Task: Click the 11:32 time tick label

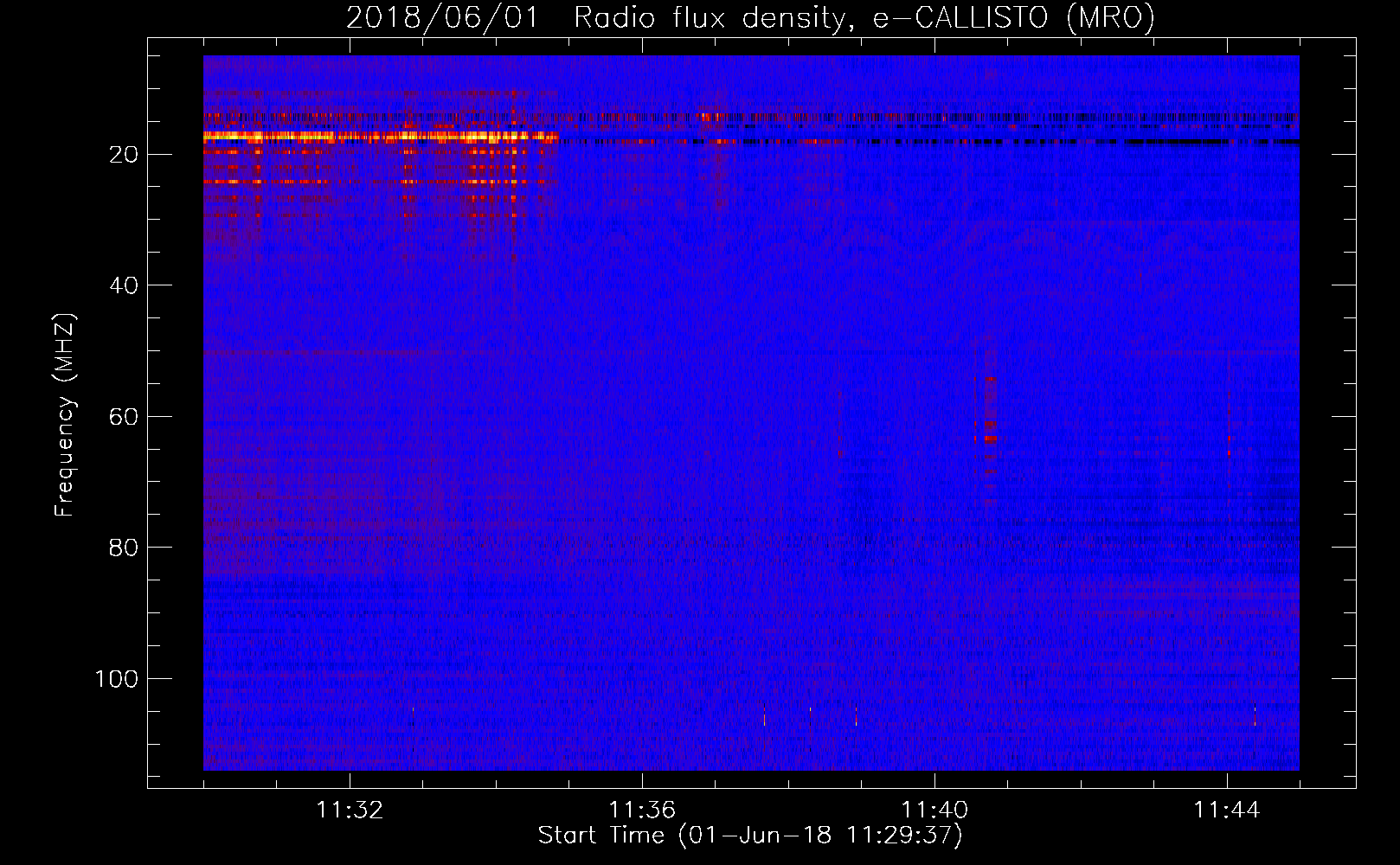Action: (350, 810)
